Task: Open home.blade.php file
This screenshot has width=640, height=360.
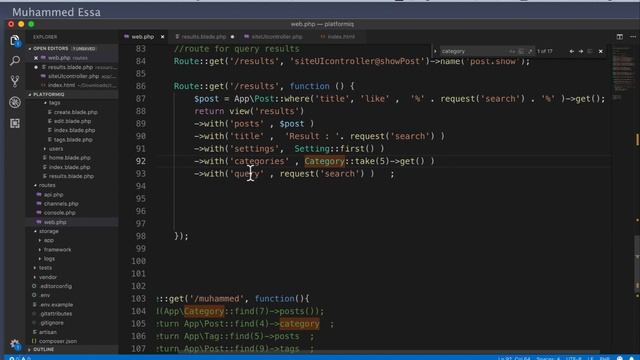Action: point(69,158)
